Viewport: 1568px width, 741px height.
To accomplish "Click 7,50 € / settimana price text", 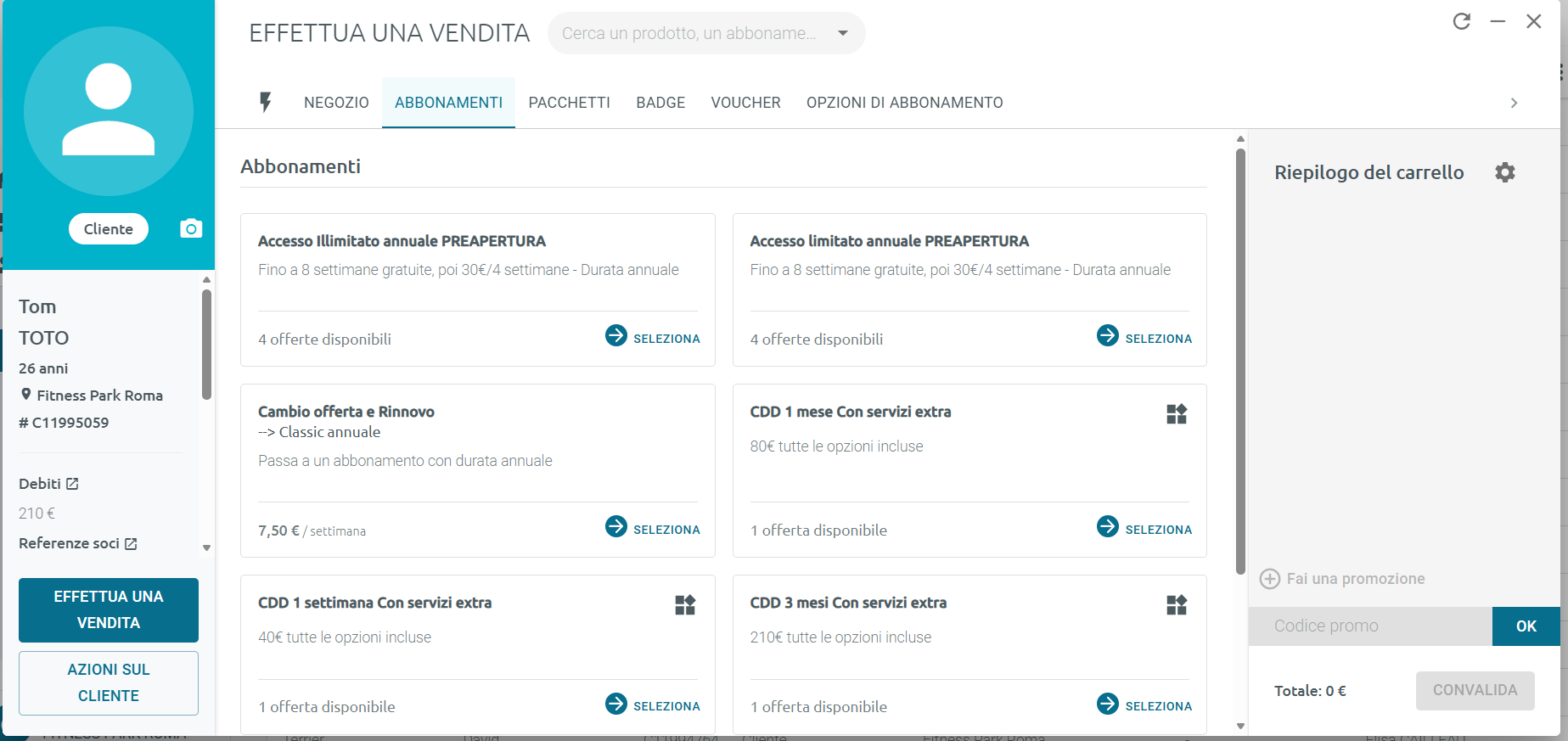I will click(x=312, y=530).
